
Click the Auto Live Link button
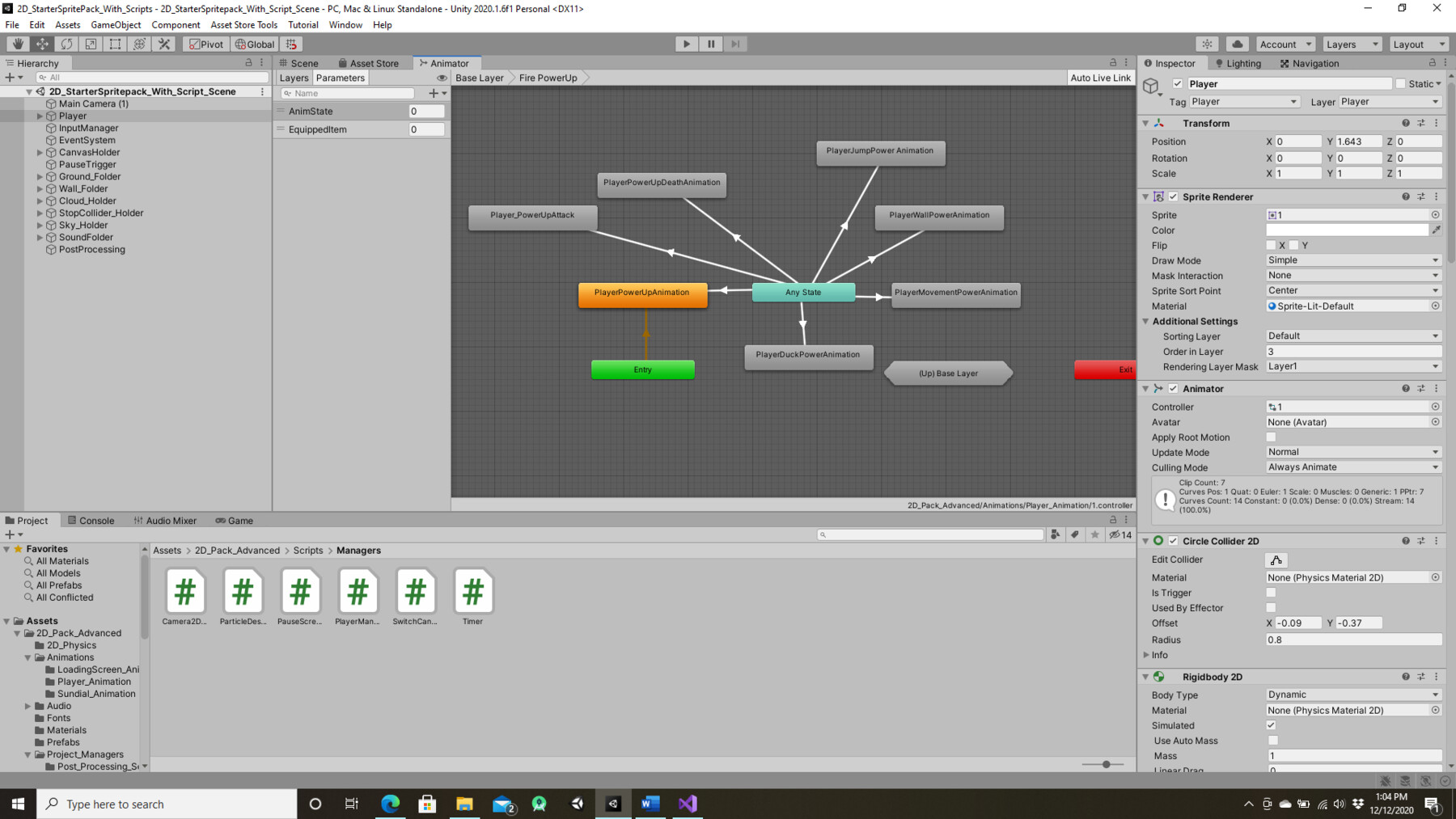click(1100, 78)
